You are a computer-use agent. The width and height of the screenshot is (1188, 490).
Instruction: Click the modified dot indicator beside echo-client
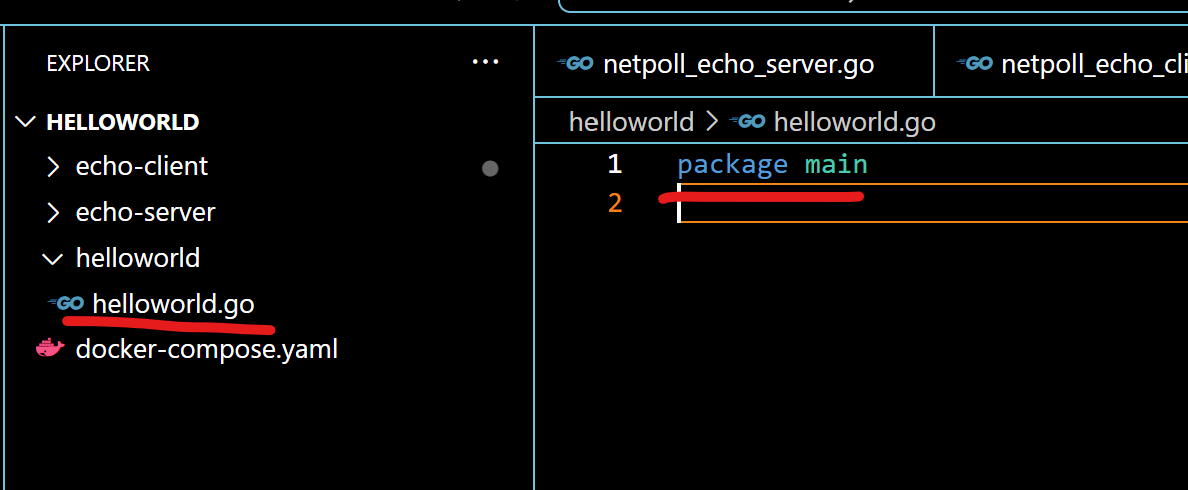click(x=490, y=168)
